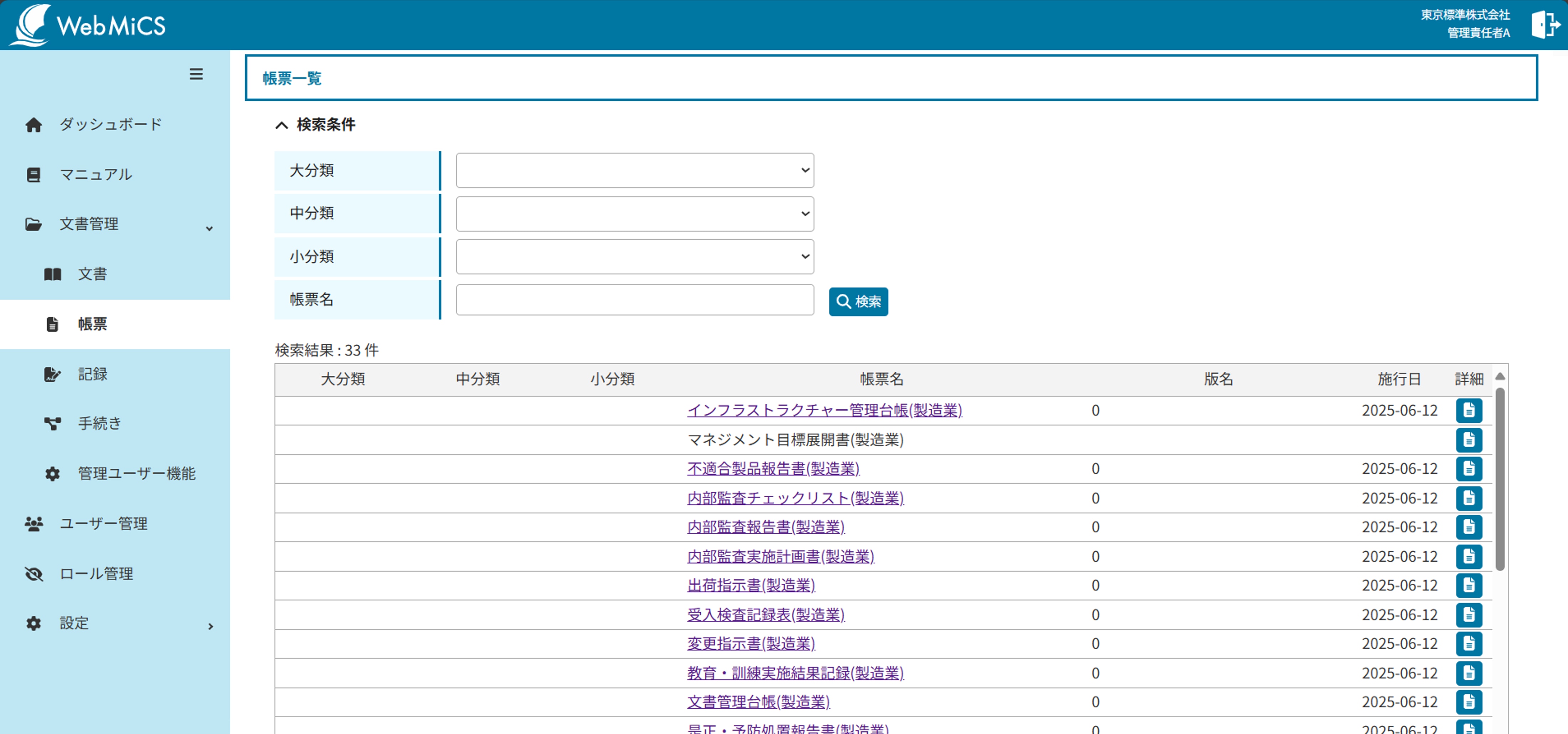
Task: Open 記録 in the sidebar
Action: pos(93,374)
